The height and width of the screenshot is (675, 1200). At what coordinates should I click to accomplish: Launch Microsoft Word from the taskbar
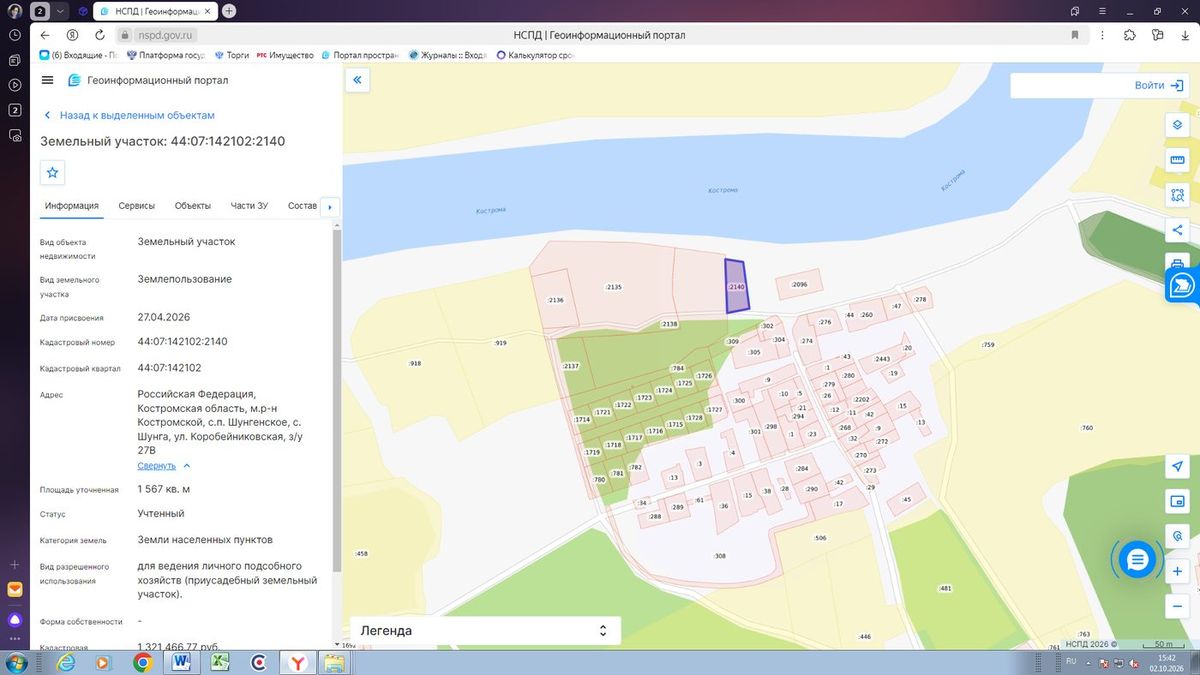[x=182, y=662]
